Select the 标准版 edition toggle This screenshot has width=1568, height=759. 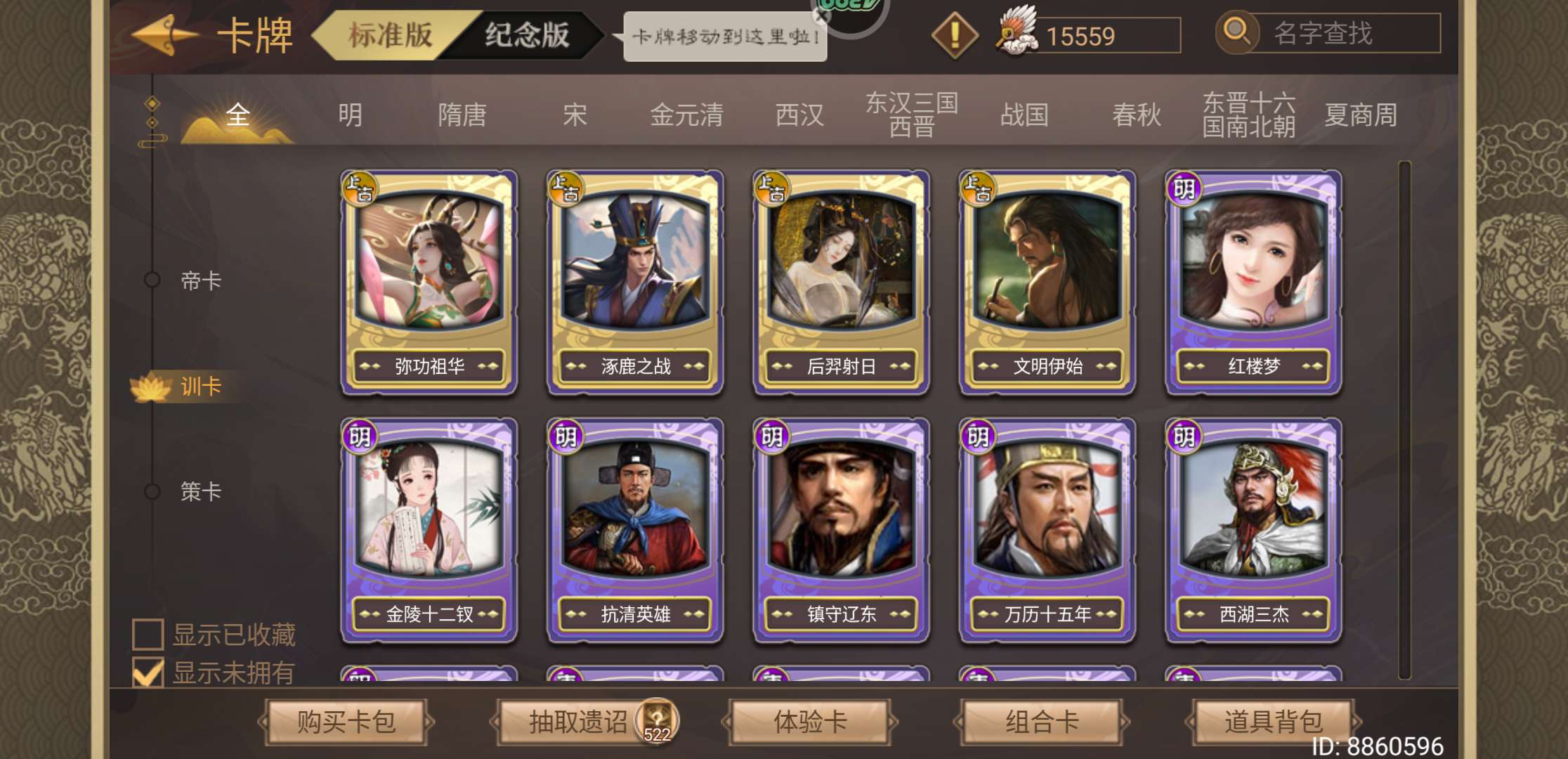[x=391, y=34]
